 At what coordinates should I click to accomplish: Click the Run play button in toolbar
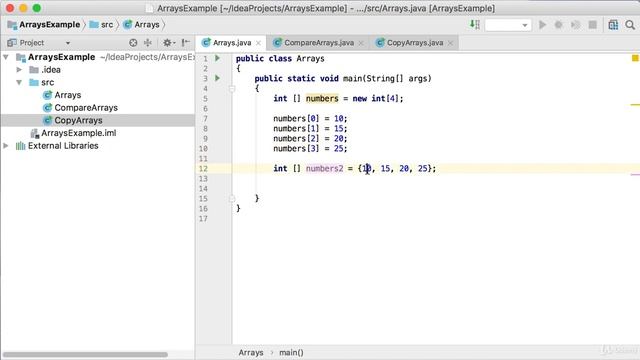(x=542, y=25)
